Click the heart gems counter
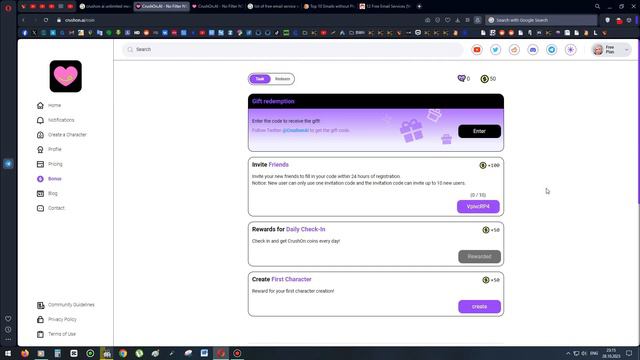 [464, 79]
